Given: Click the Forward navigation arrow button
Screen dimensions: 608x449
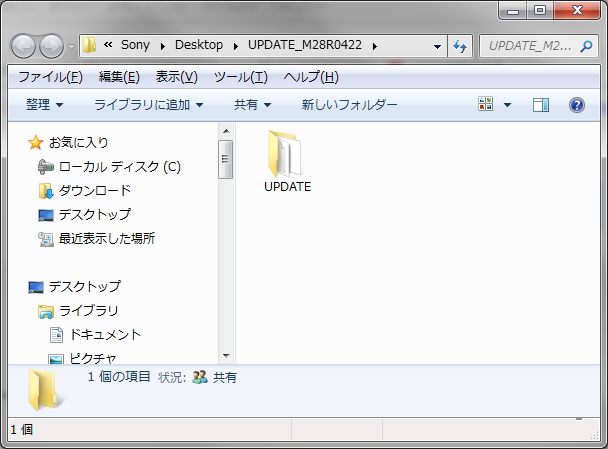Looking at the screenshot, I should 51,46.
